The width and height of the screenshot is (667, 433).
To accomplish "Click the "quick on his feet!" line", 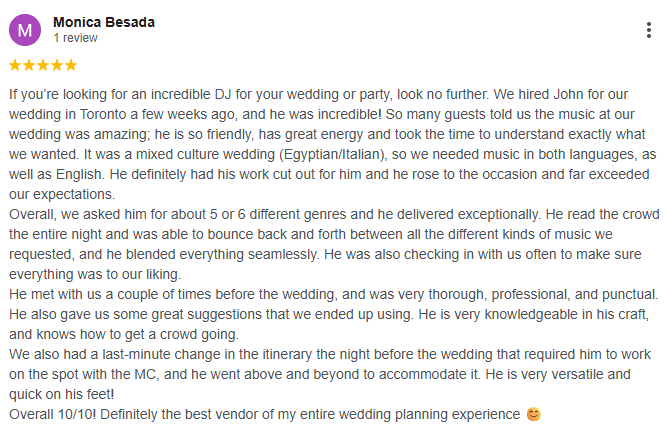I will point(62,394).
